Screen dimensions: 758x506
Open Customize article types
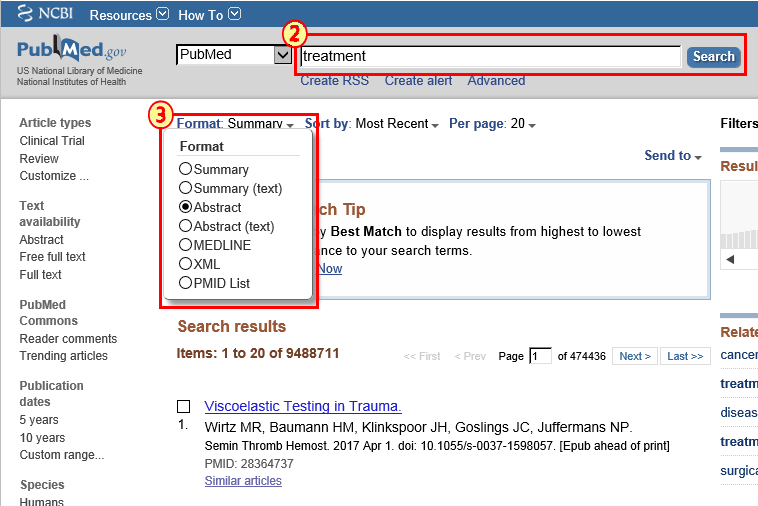click(54, 176)
